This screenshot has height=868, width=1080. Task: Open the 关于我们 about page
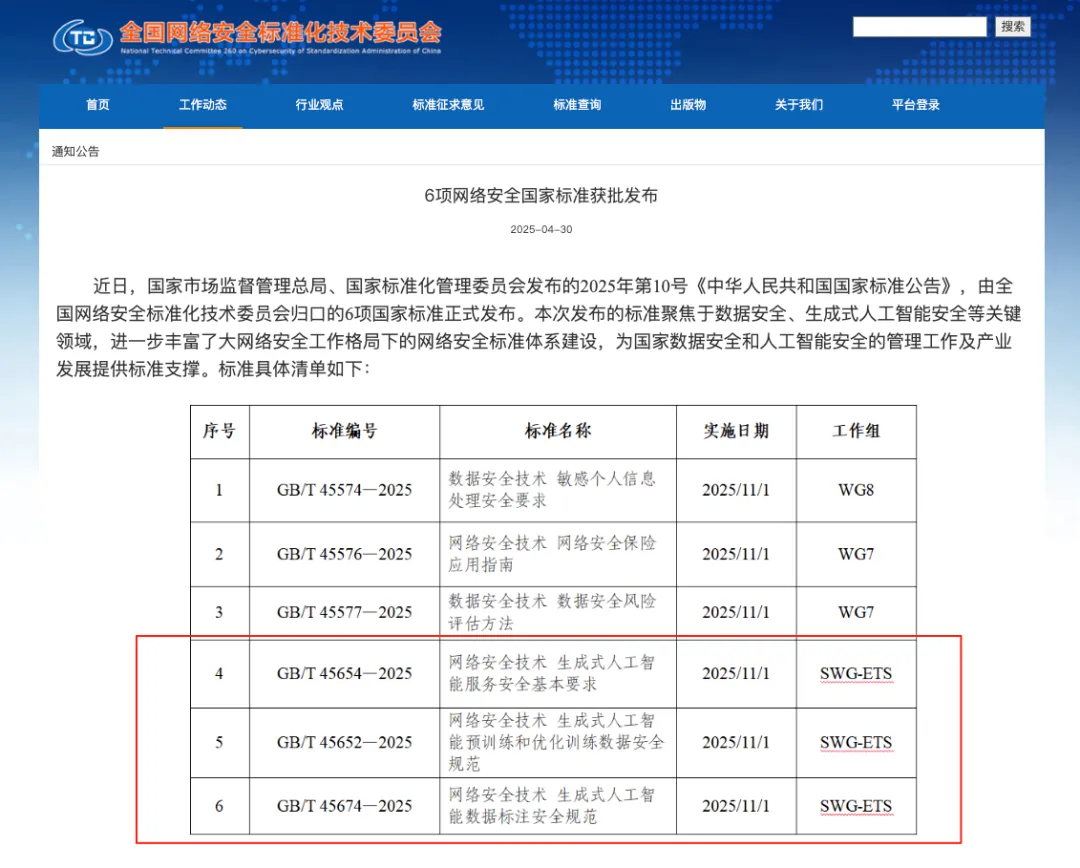click(x=798, y=105)
